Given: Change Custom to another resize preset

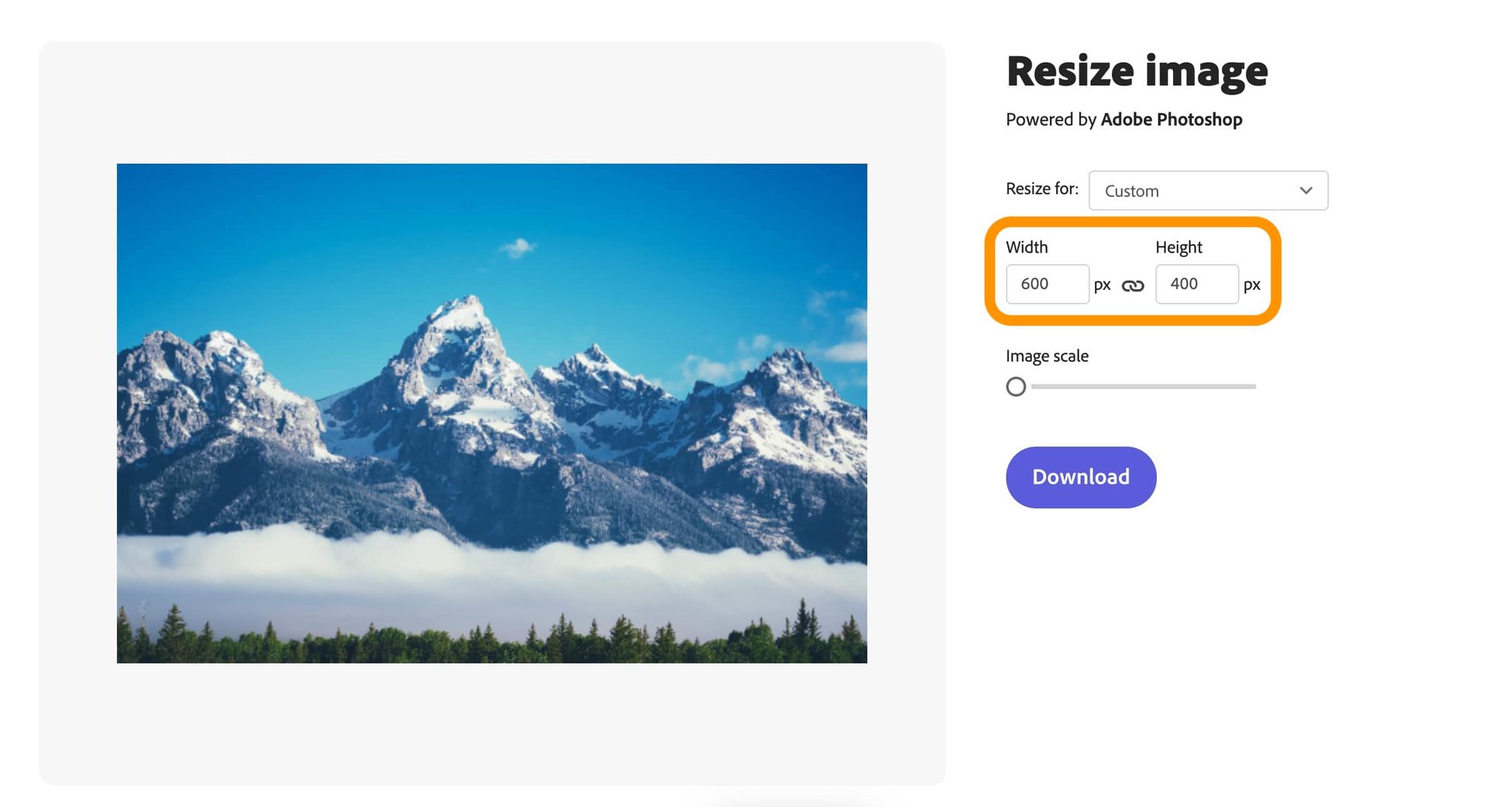Looking at the screenshot, I should tap(1208, 190).
